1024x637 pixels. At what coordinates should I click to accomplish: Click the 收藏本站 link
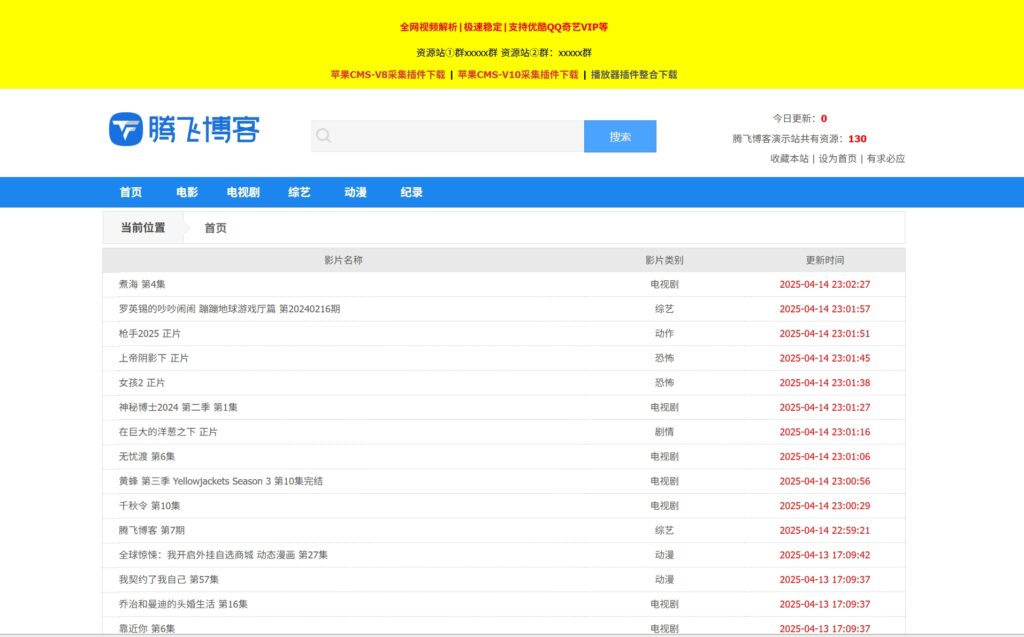pos(789,158)
